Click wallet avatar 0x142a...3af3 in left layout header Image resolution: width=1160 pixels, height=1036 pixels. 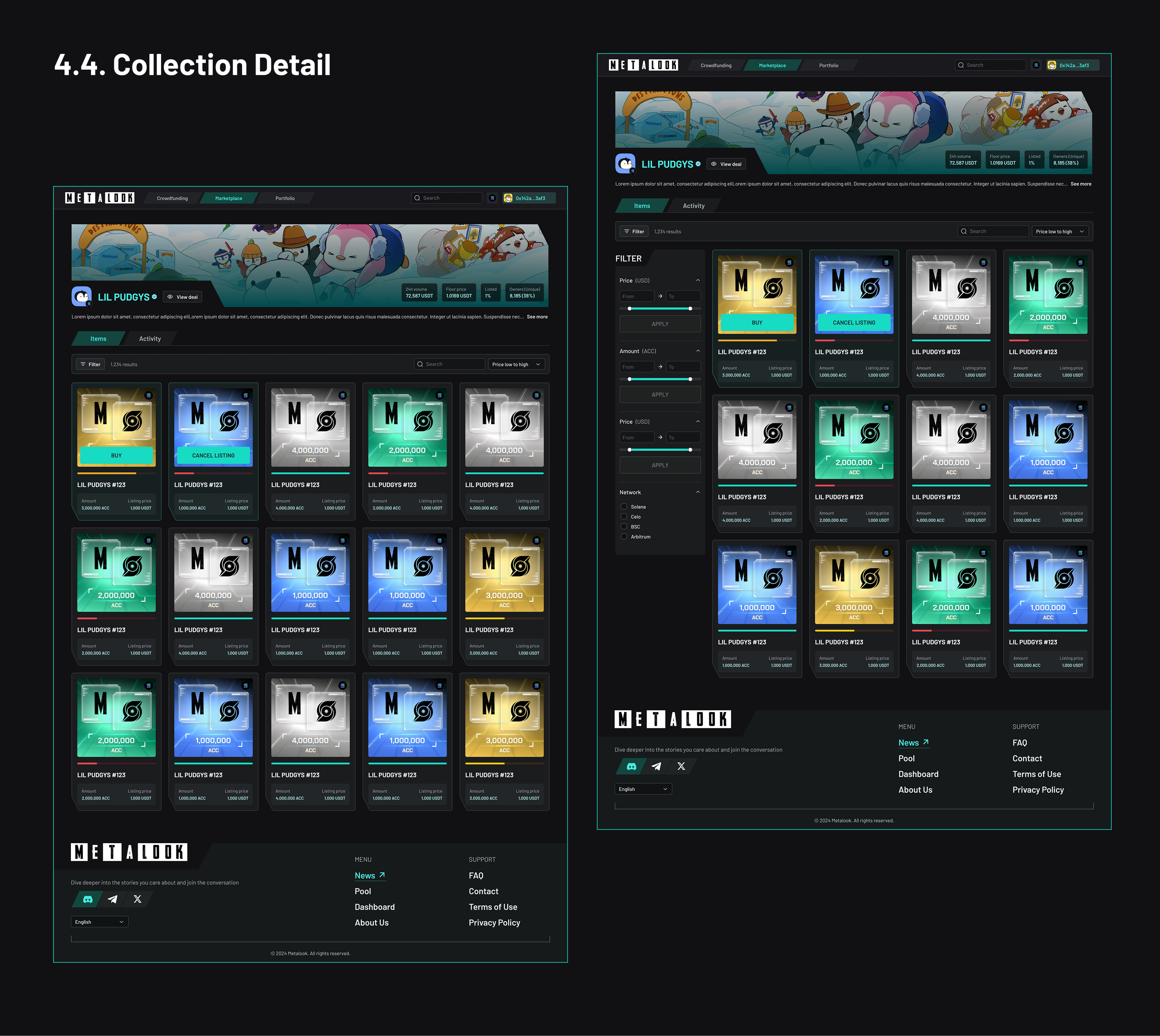coord(508,198)
